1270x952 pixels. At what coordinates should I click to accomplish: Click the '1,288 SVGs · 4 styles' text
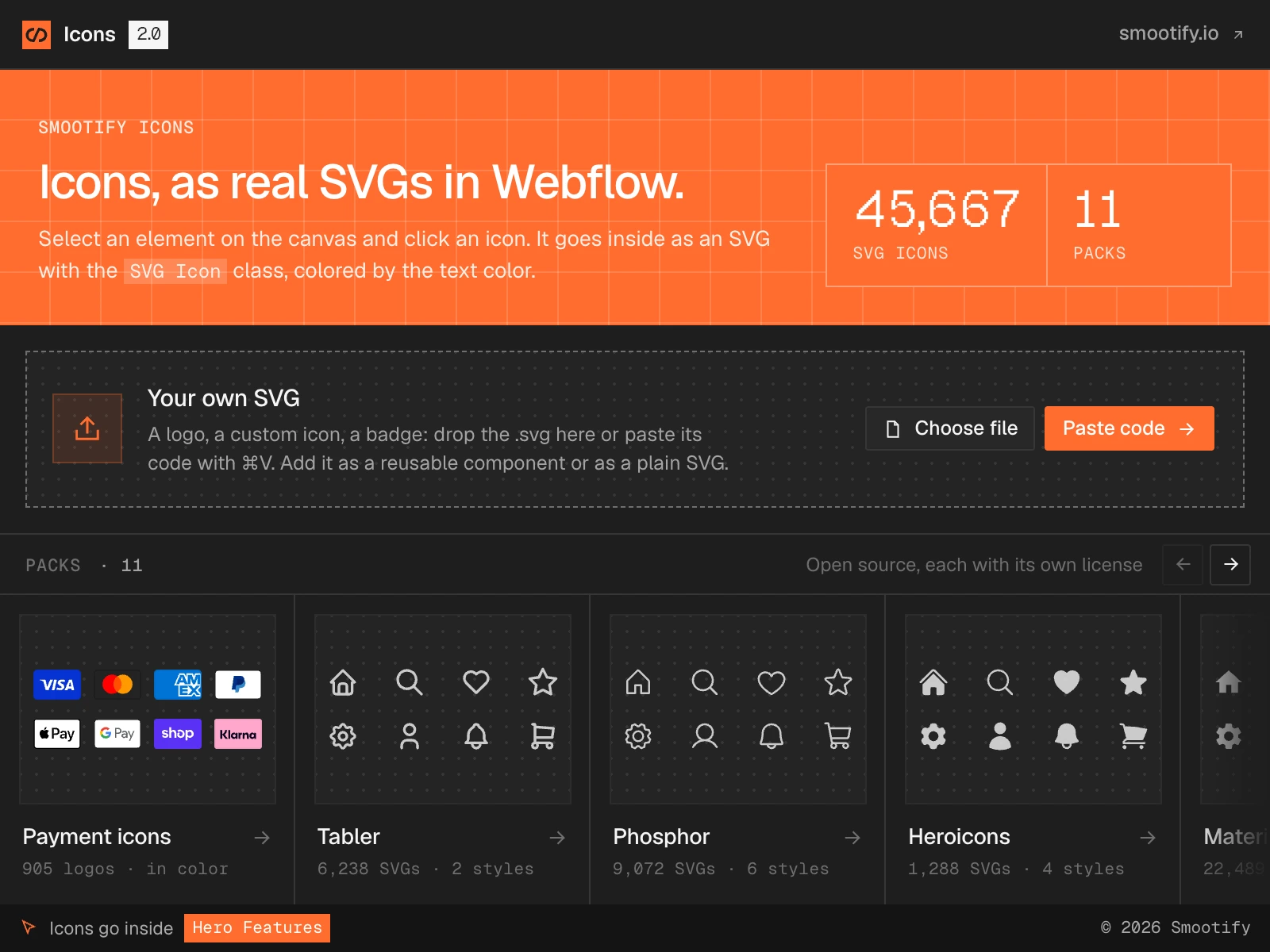click(x=1016, y=869)
